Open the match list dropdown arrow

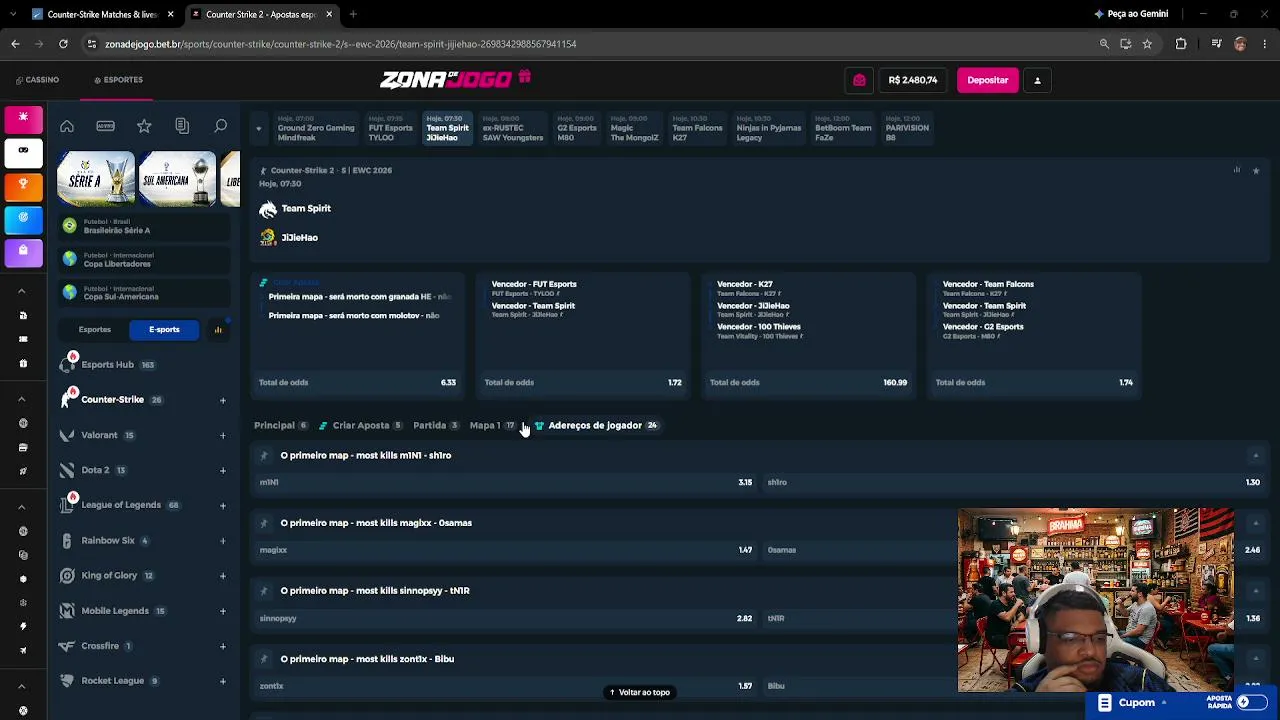[258, 129]
